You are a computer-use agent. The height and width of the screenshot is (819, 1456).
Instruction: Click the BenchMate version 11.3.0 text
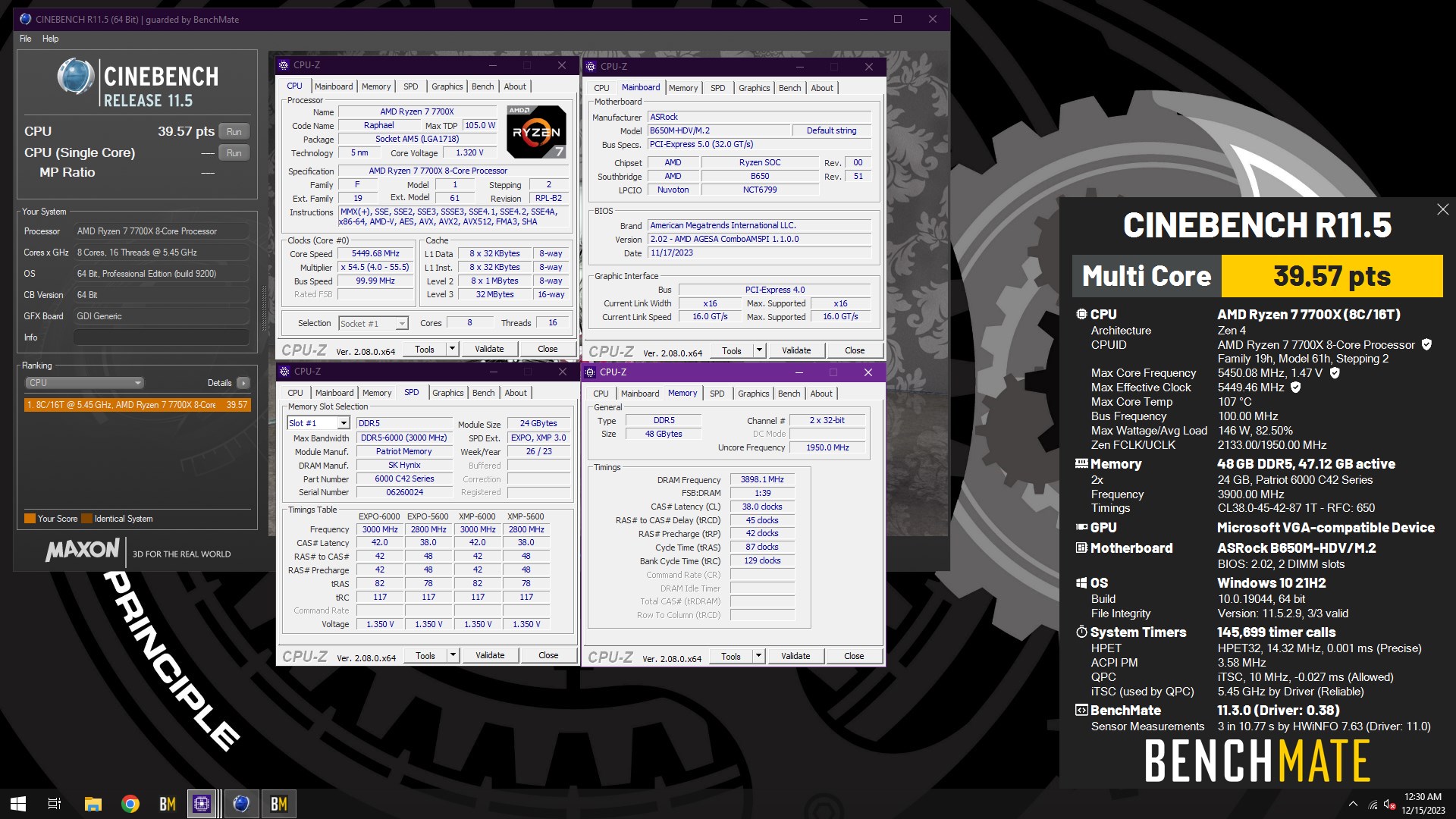point(1279,711)
